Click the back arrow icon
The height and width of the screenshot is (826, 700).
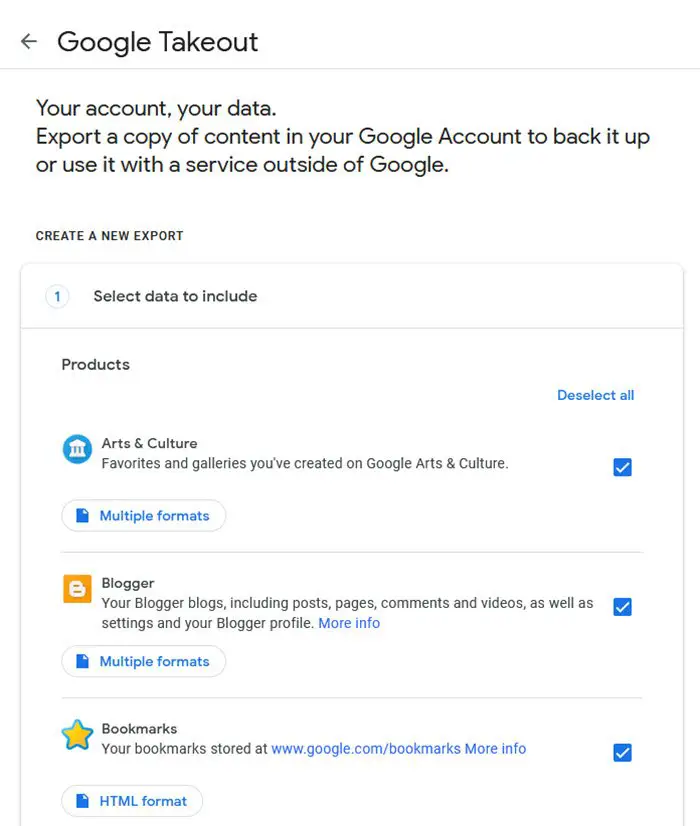tap(29, 41)
